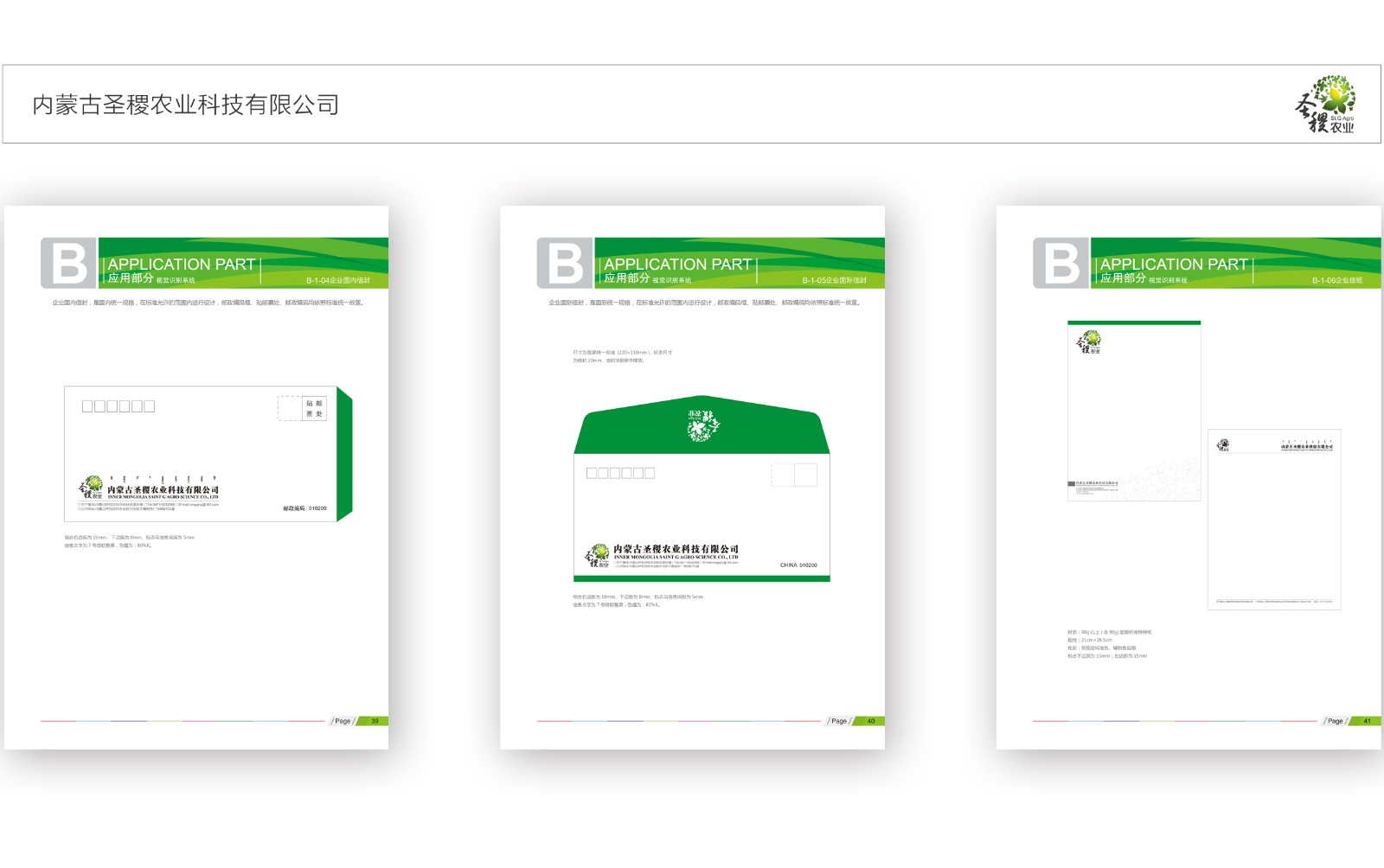Click the gray B icon on page 41

coord(1060,263)
